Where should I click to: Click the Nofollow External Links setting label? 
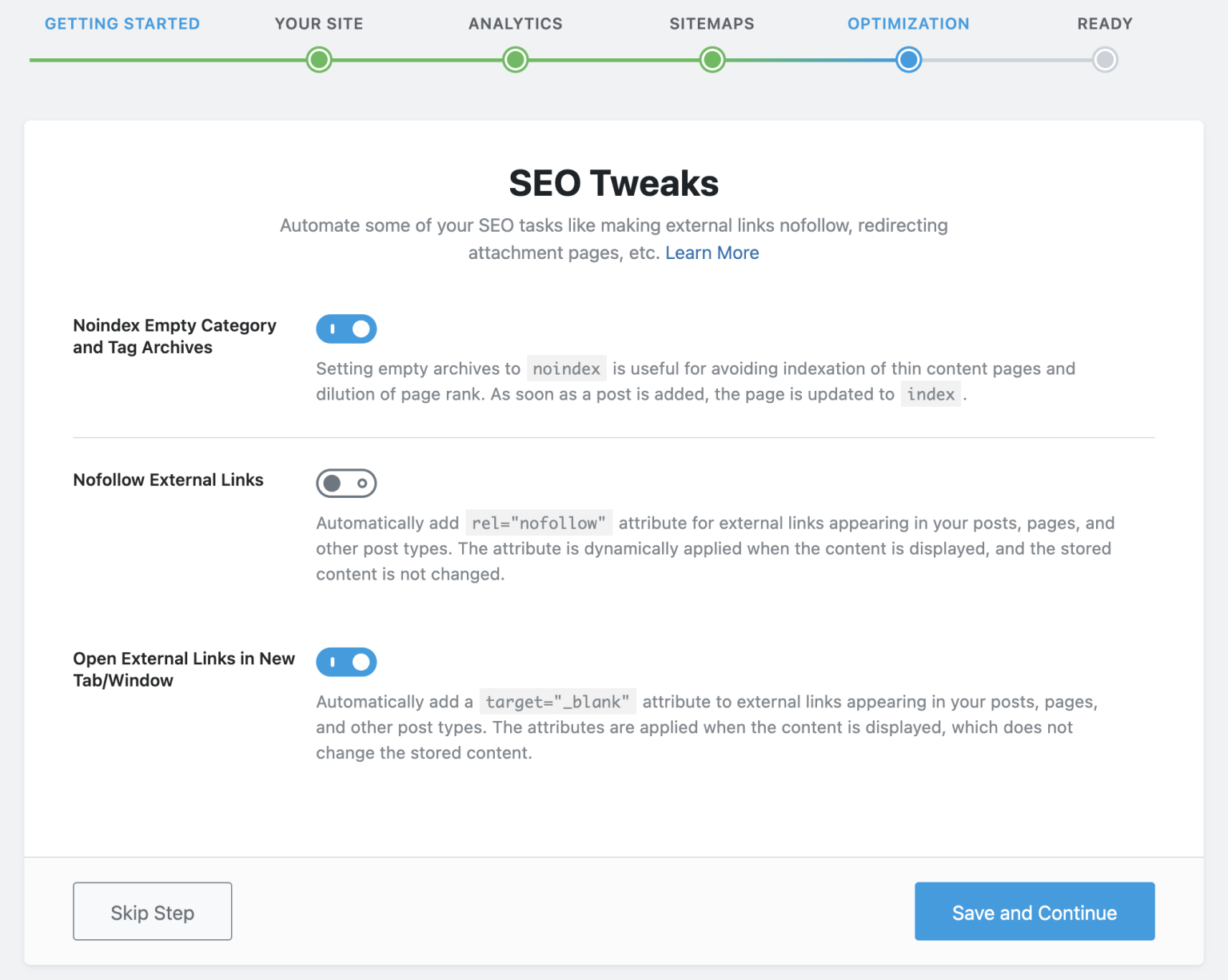pos(168,480)
